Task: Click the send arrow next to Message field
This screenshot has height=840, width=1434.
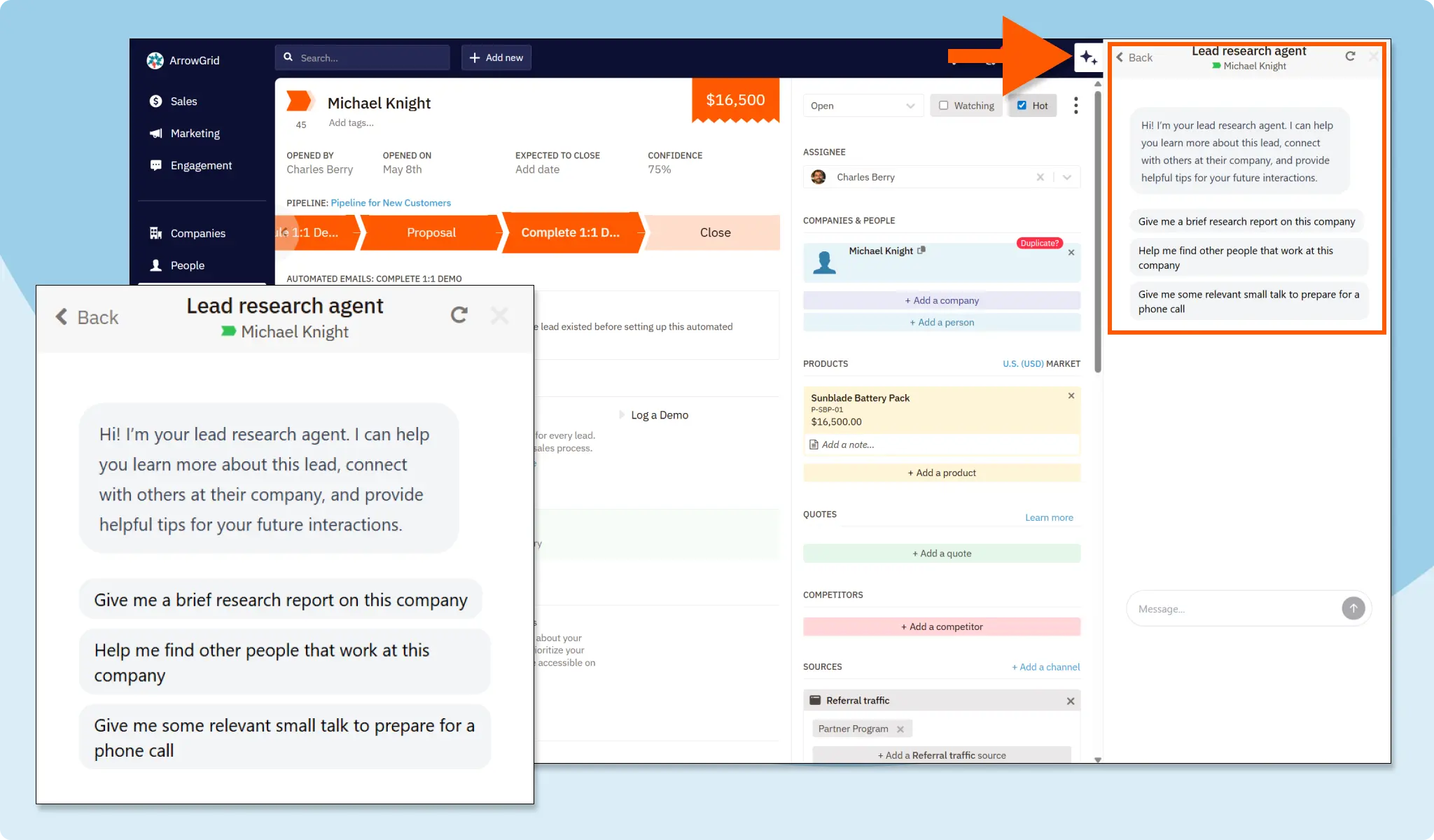Action: pos(1353,608)
